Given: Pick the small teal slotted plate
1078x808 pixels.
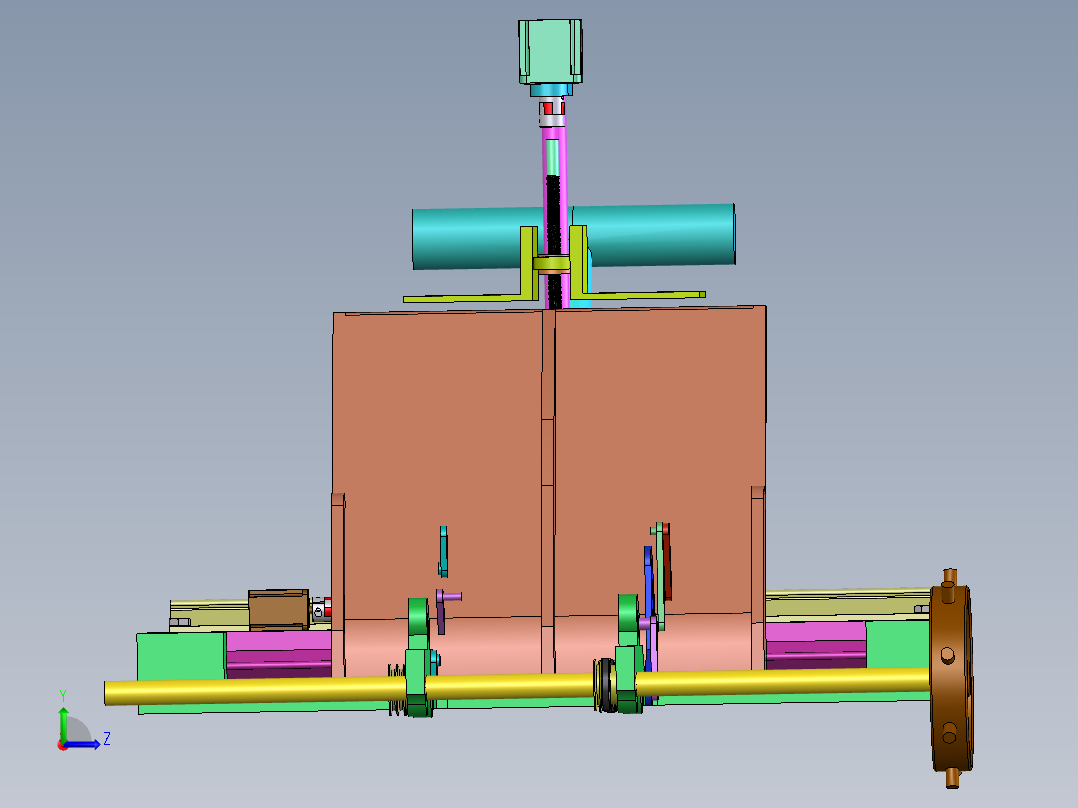Looking at the screenshot, I should click(x=443, y=552).
